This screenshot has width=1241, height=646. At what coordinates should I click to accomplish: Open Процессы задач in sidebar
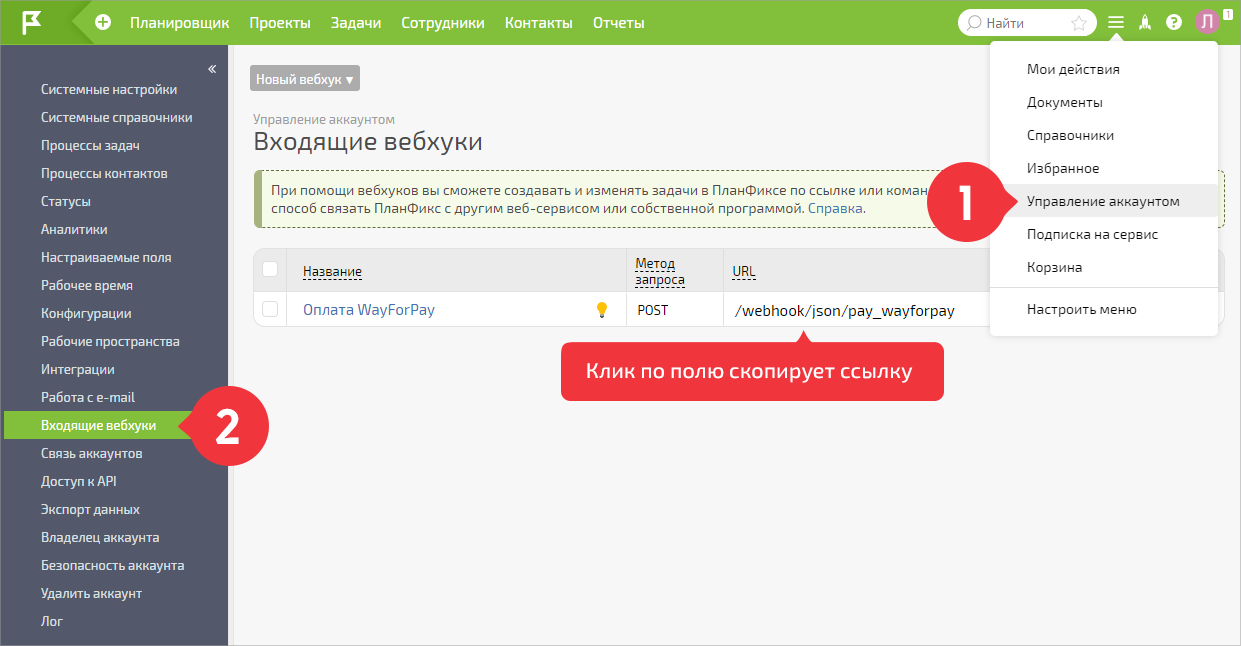pyautogui.click(x=90, y=145)
